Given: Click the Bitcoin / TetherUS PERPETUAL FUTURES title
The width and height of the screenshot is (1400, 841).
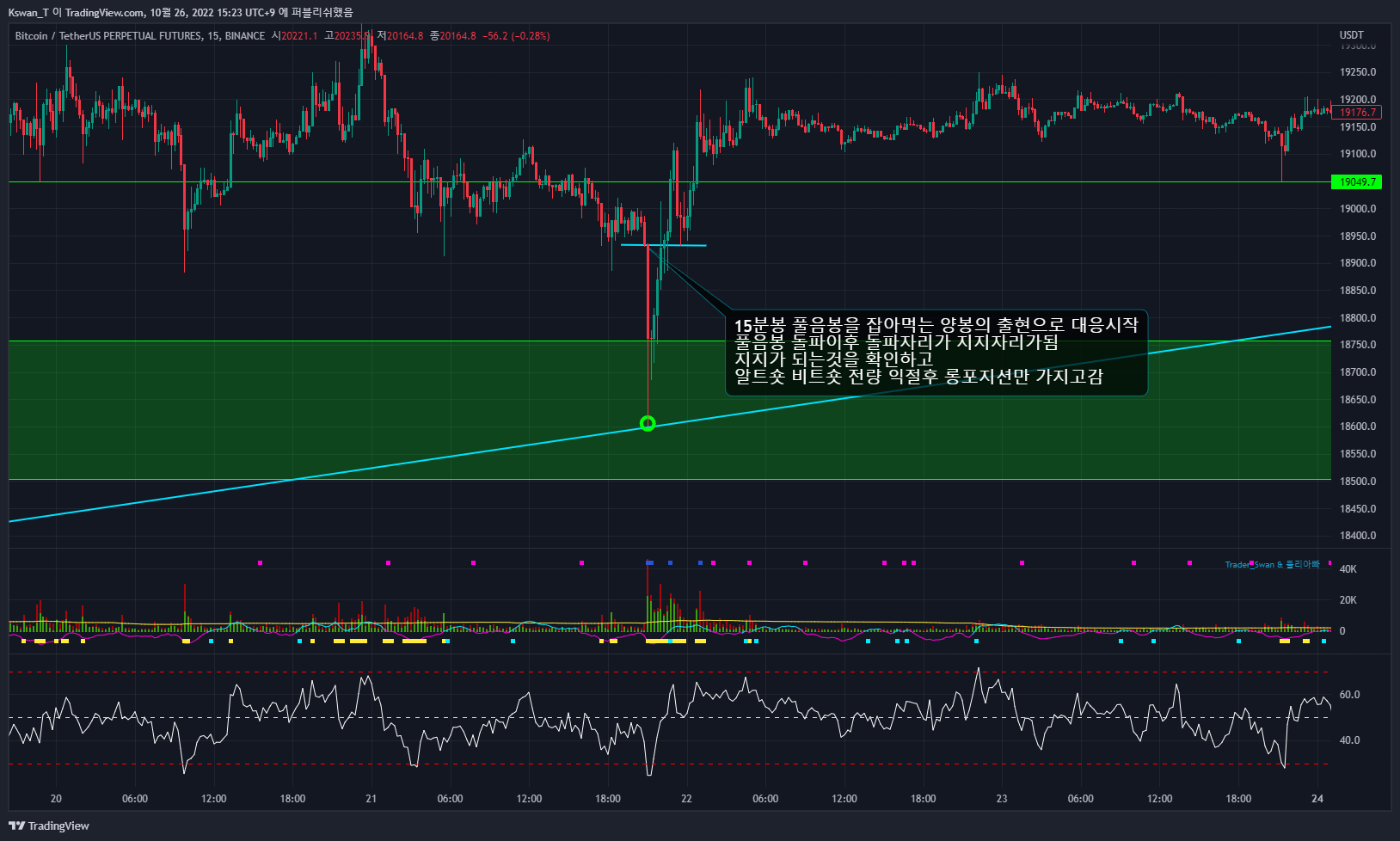Looking at the screenshot, I should [107, 36].
